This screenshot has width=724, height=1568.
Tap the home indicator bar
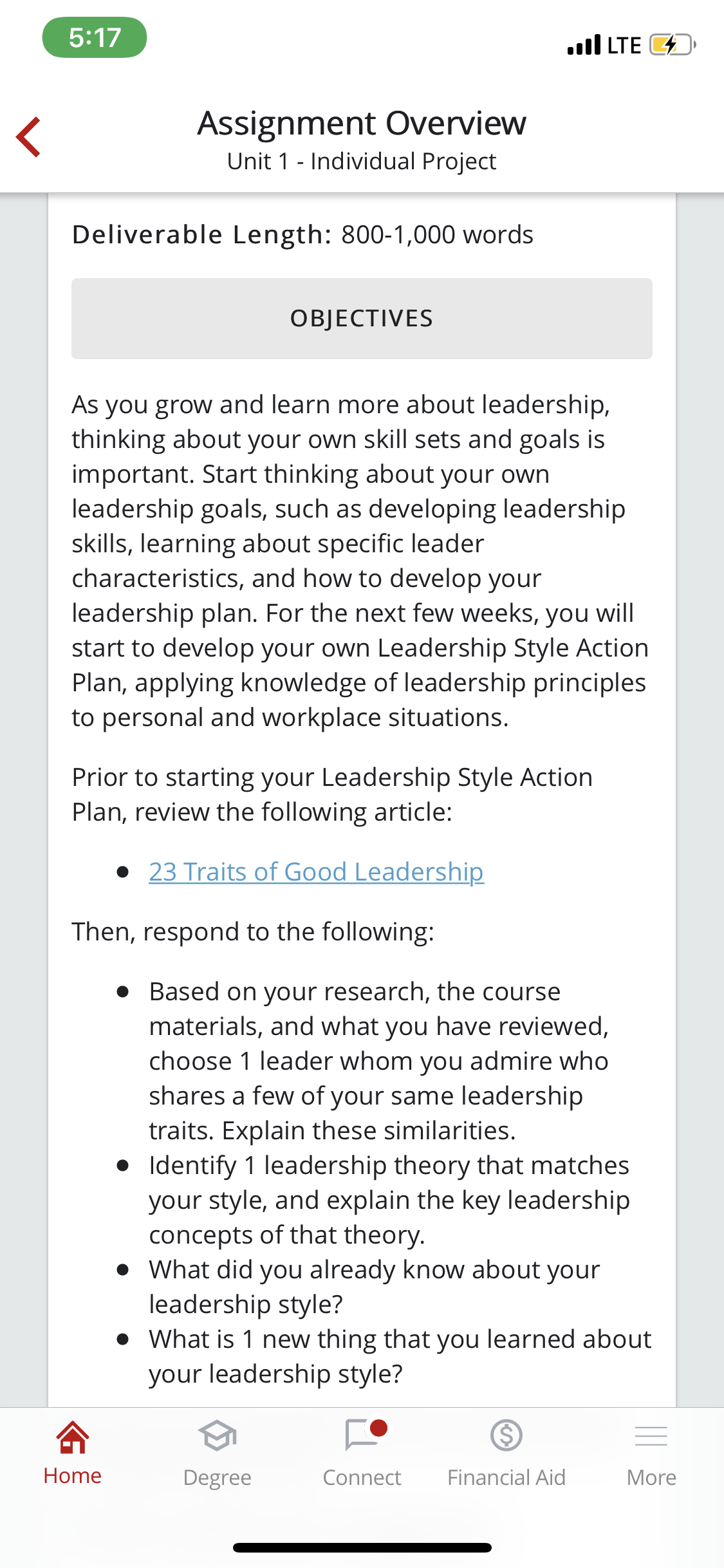(x=362, y=1547)
